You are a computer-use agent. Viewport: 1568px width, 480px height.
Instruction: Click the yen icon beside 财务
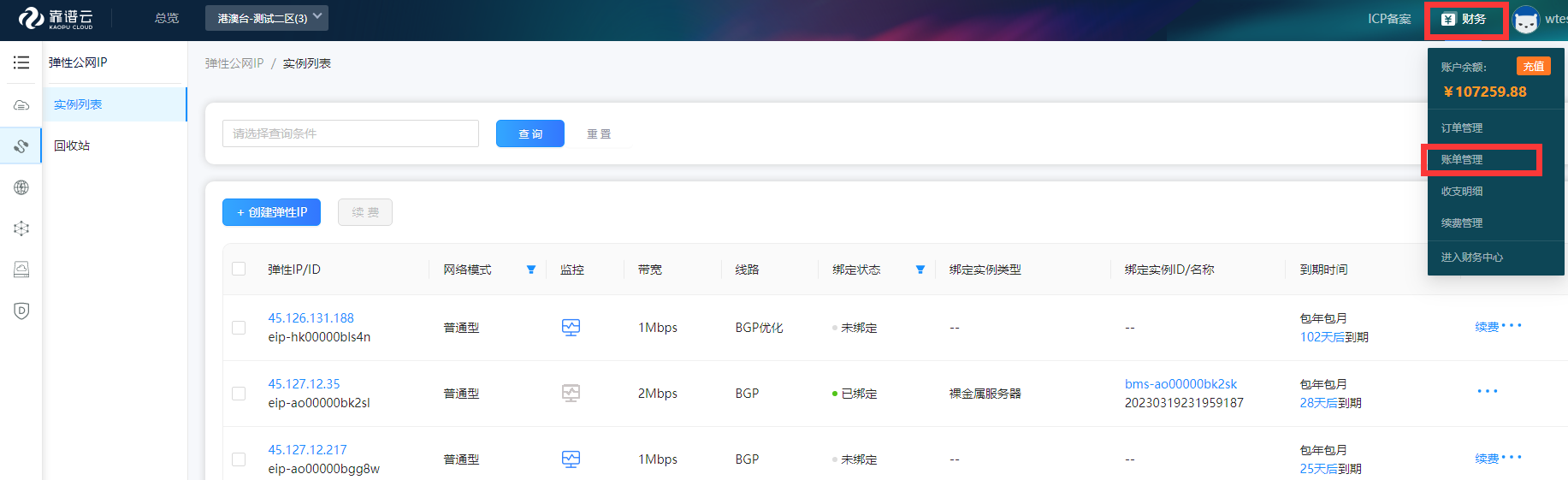point(1448,20)
